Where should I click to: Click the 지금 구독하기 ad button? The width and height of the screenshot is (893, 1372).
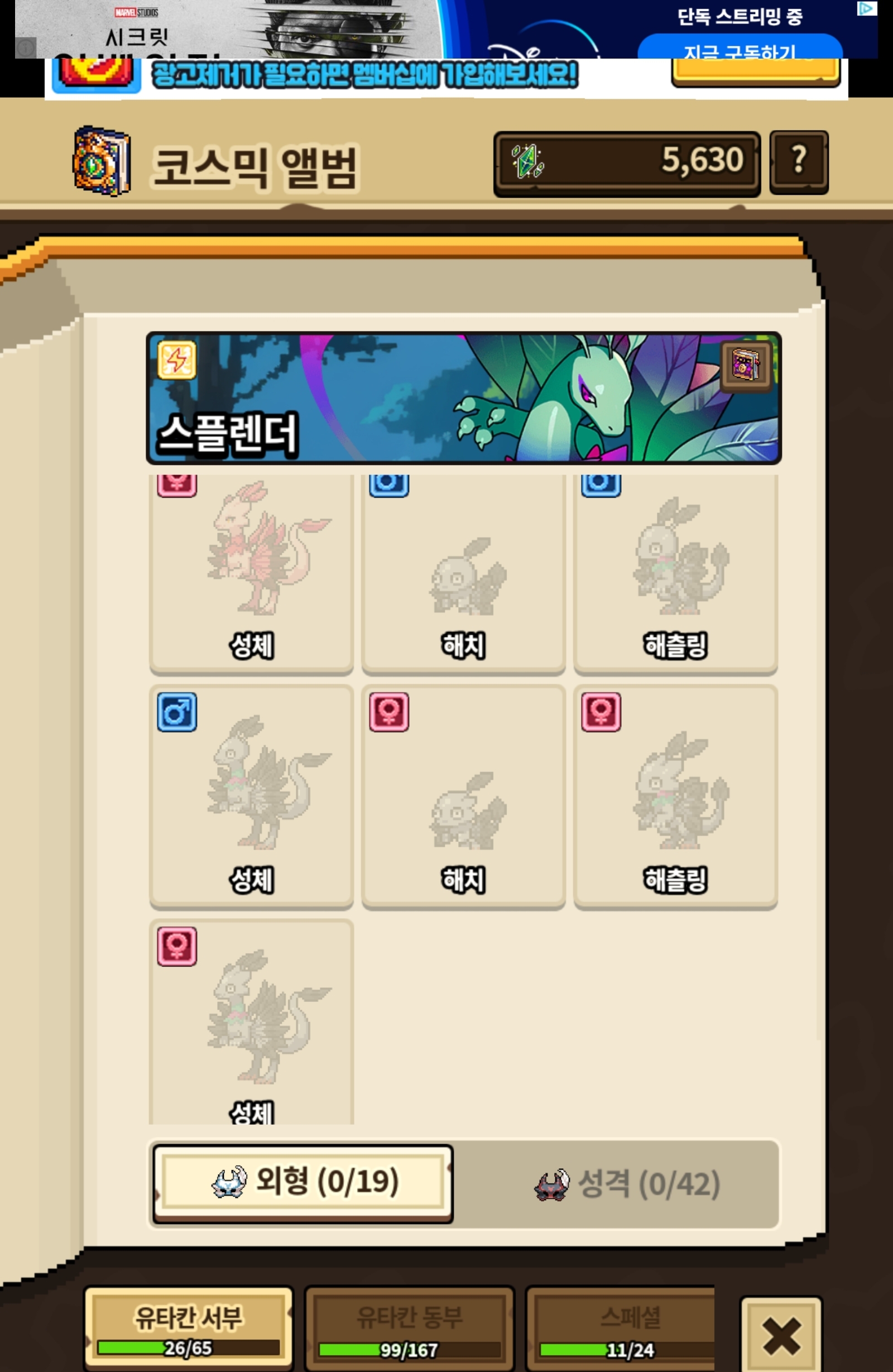click(x=740, y=47)
